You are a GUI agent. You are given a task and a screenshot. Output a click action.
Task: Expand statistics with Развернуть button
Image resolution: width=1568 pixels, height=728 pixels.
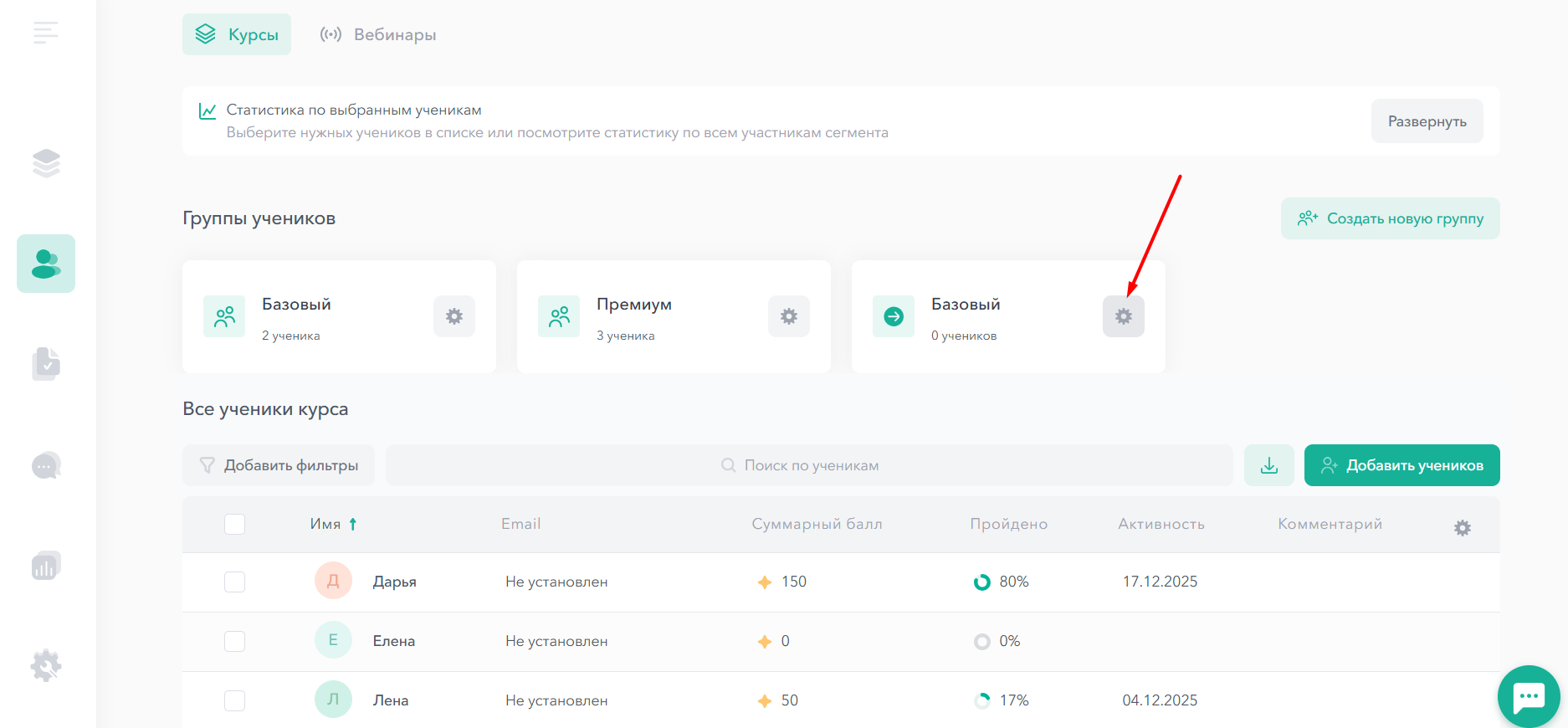tap(1427, 121)
